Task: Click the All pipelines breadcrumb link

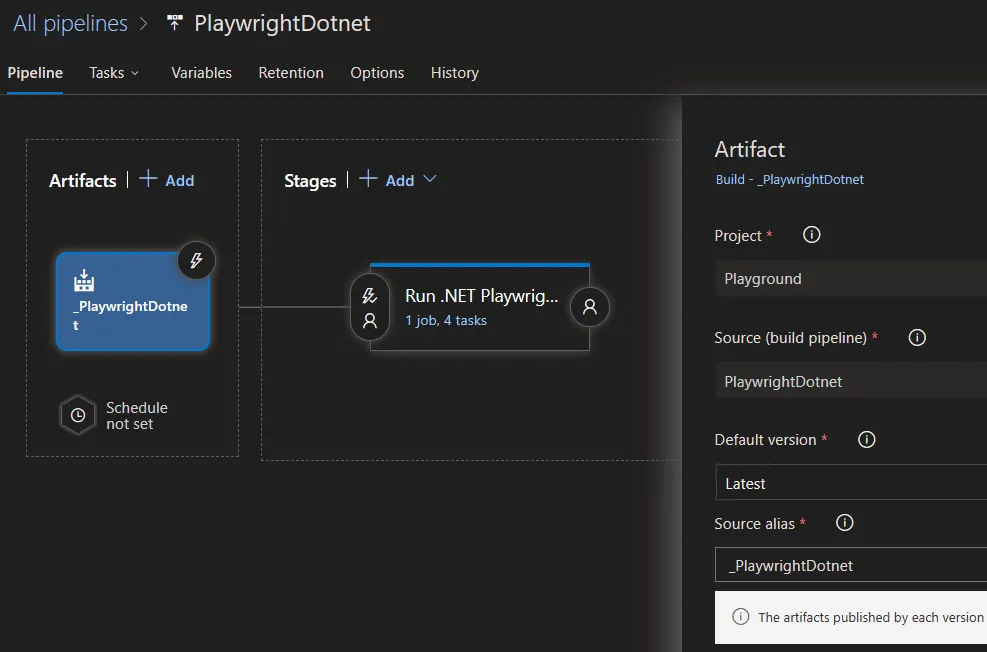Action: [x=70, y=23]
